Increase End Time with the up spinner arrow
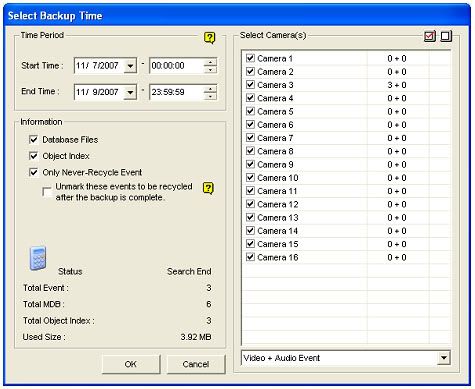Screen dimensions: 475x389 point(210,88)
